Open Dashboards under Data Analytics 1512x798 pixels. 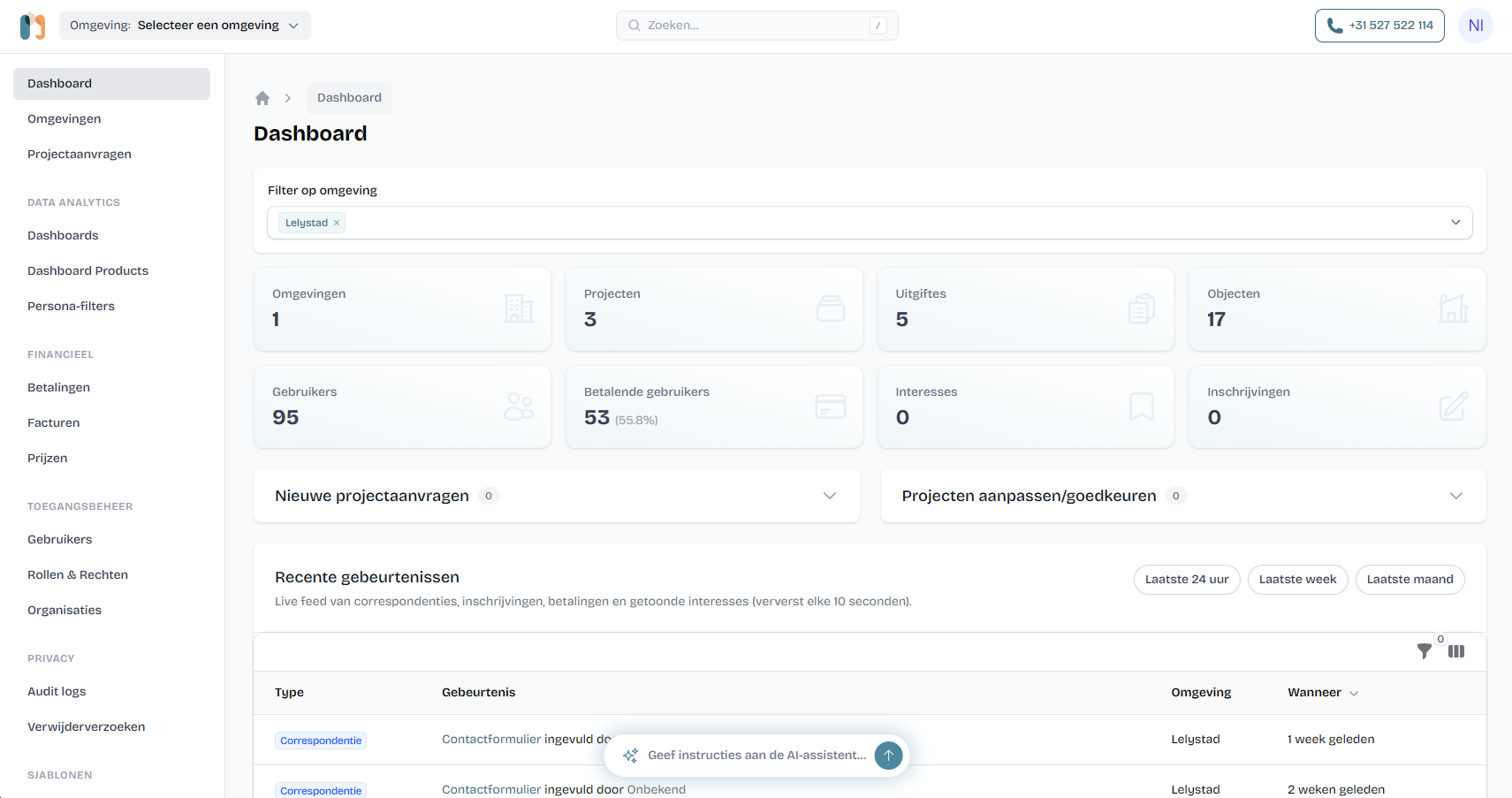point(111,236)
